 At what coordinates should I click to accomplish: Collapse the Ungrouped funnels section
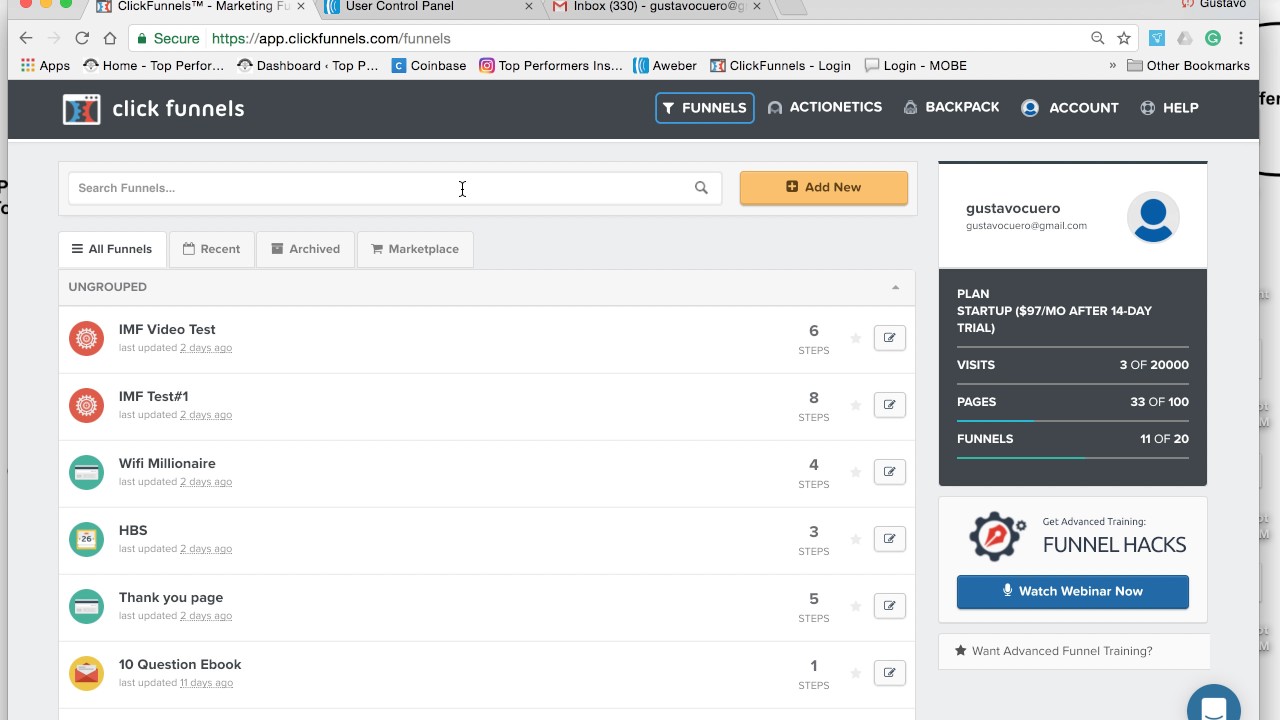pyautogui.click(x=895, y=287)
